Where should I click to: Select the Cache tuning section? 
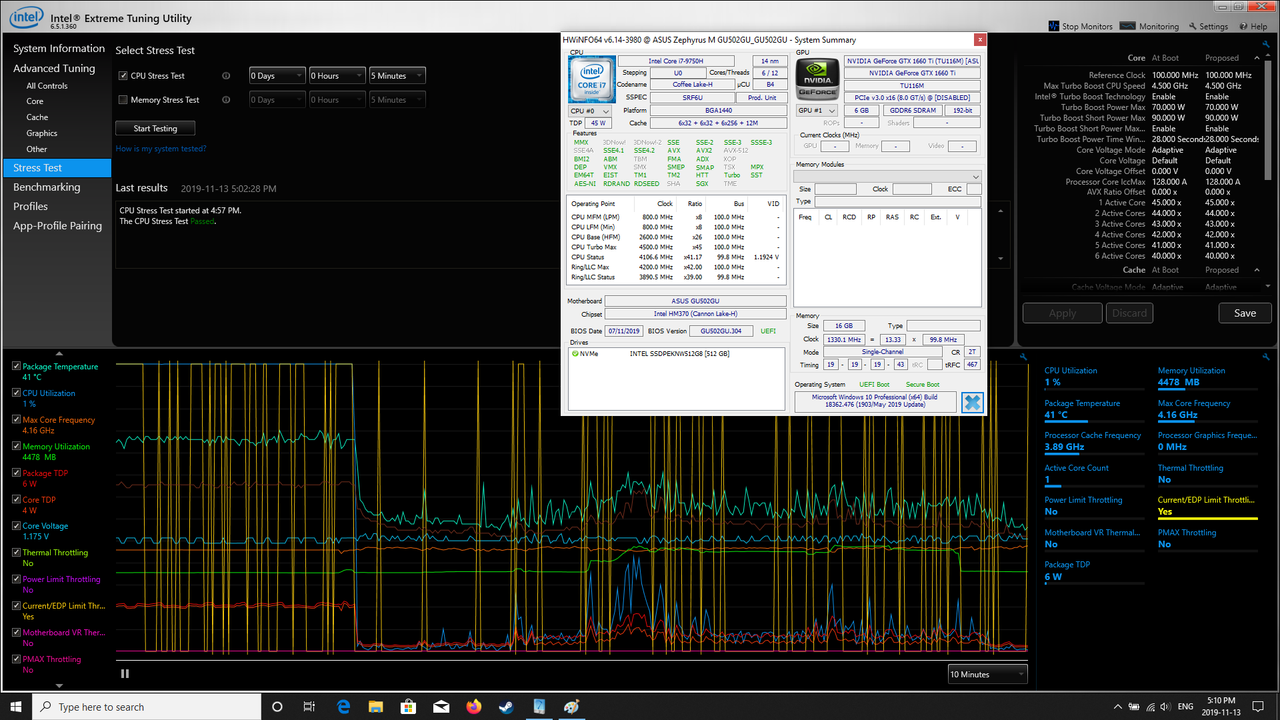37,117
